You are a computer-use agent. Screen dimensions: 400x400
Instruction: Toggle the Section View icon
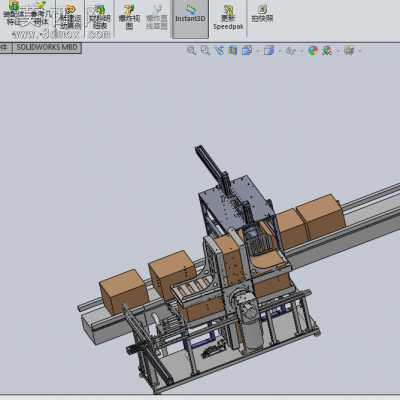(x=233, y=51)
